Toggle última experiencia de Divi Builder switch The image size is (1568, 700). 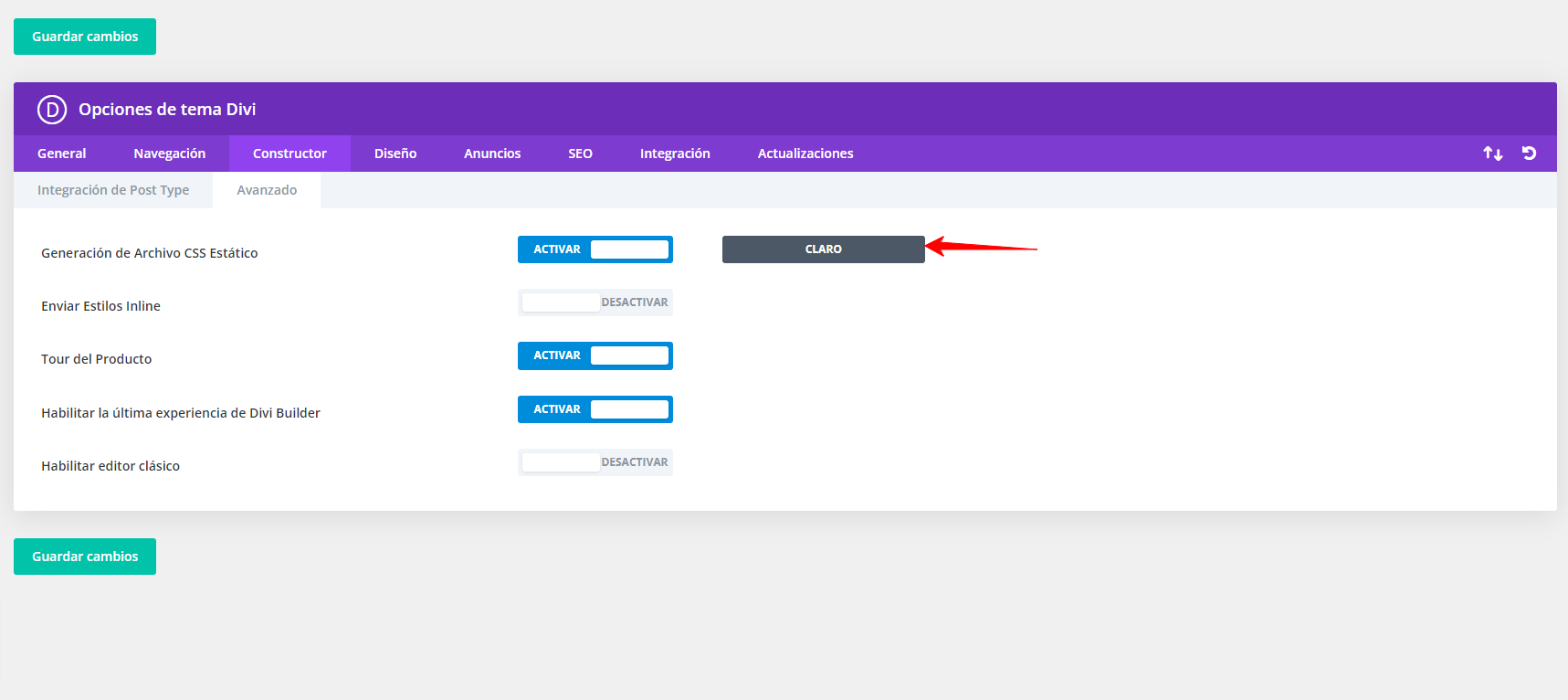tap(595, 409)
